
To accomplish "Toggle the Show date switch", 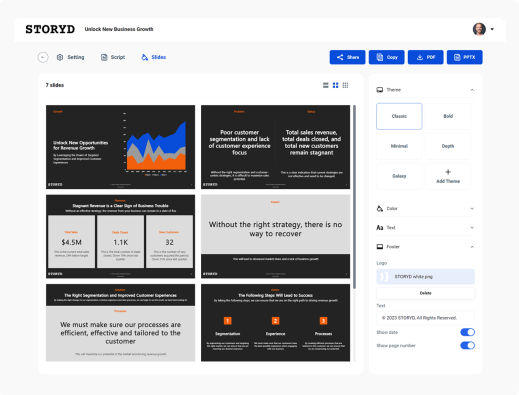I will [467, 332].
